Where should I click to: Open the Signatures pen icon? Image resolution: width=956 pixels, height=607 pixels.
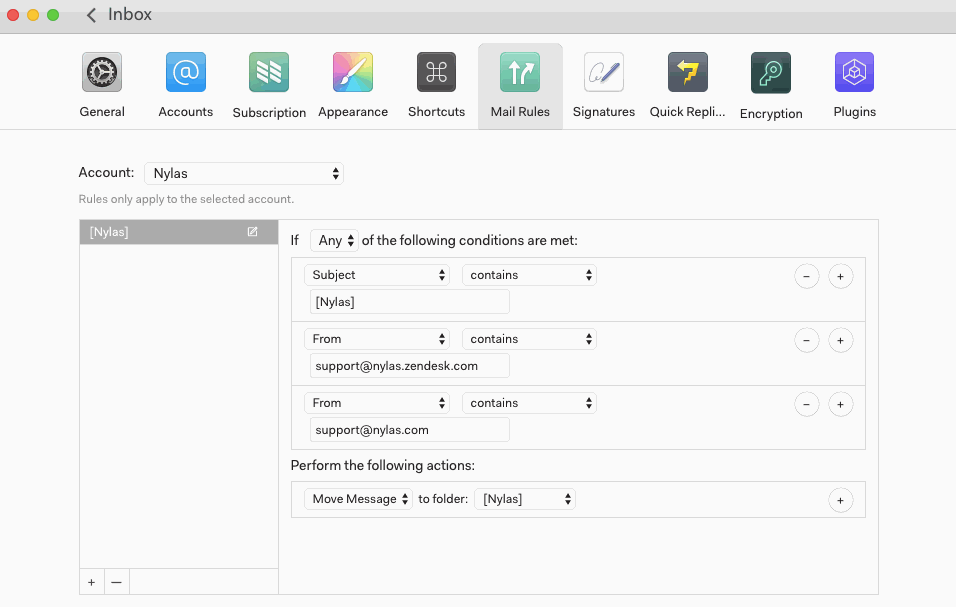coord(604,73)
